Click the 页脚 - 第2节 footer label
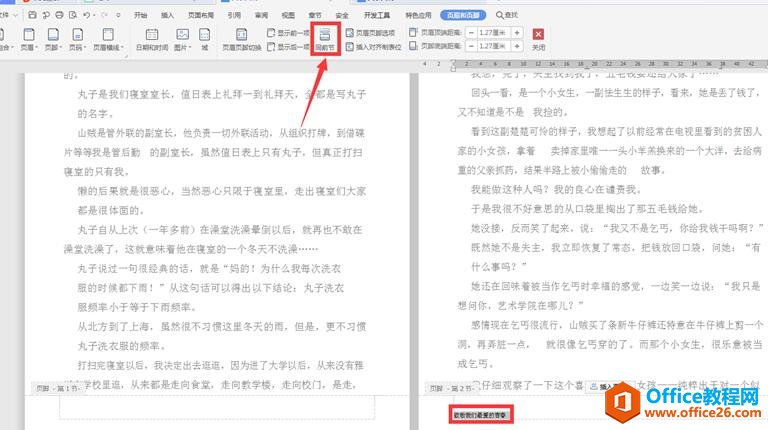The width and height of the screenshot is (768, 430). (451, 388)
